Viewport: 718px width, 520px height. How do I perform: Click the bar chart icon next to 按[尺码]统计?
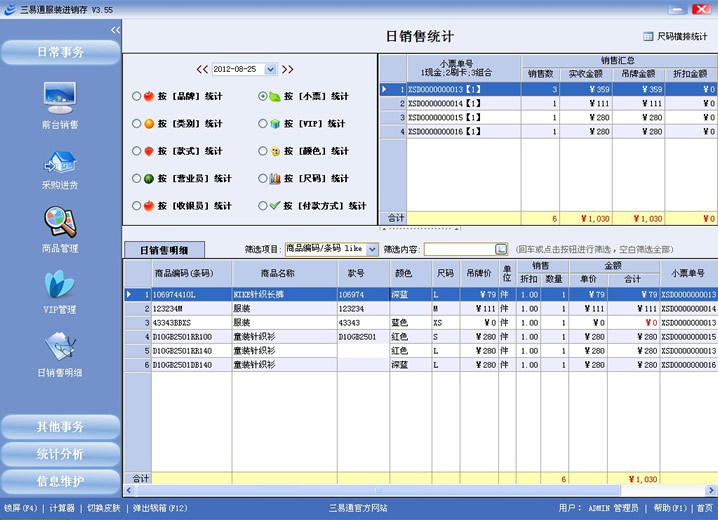coord(275,179)
